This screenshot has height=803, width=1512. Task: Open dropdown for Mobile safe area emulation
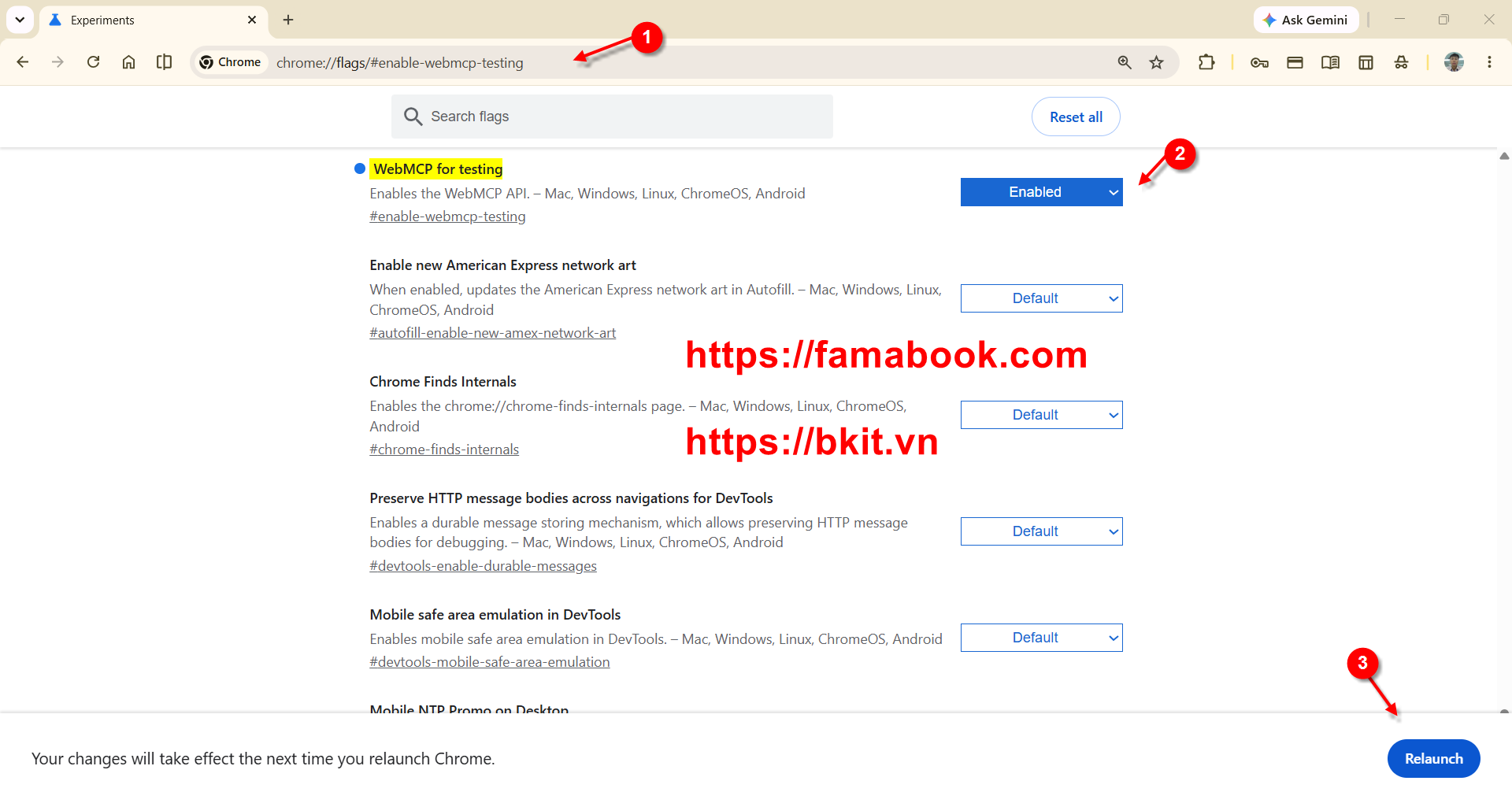pos(1041,638)
